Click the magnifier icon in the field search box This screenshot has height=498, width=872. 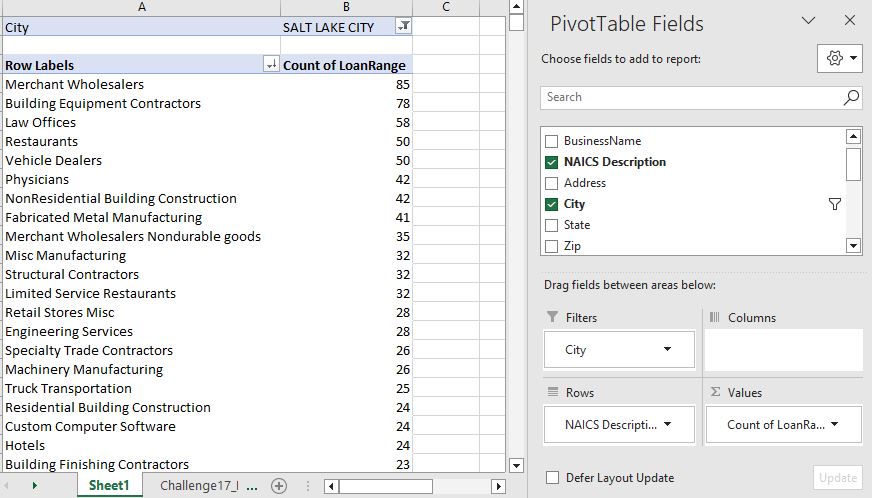851,97
